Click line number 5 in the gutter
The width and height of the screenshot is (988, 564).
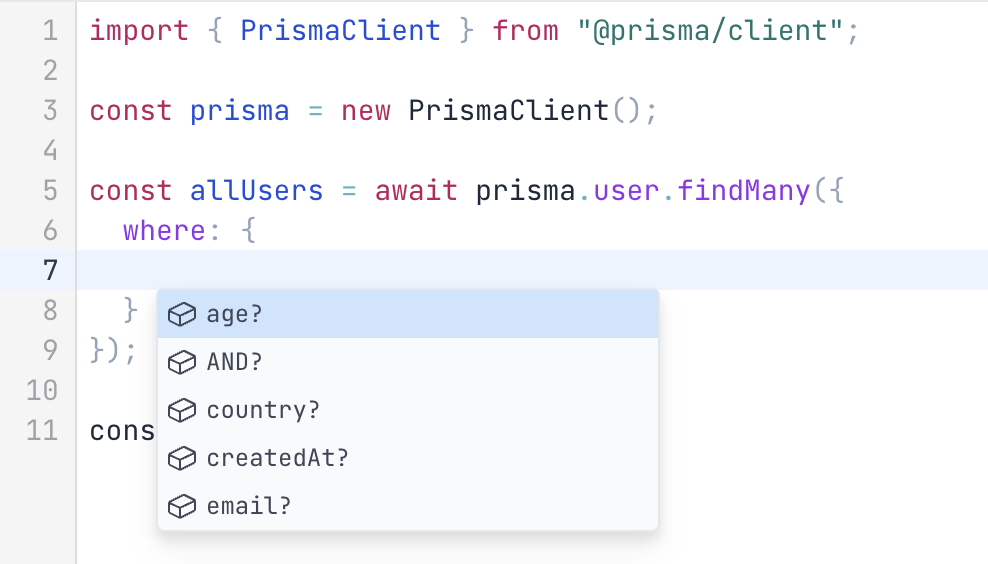[50, 191]
